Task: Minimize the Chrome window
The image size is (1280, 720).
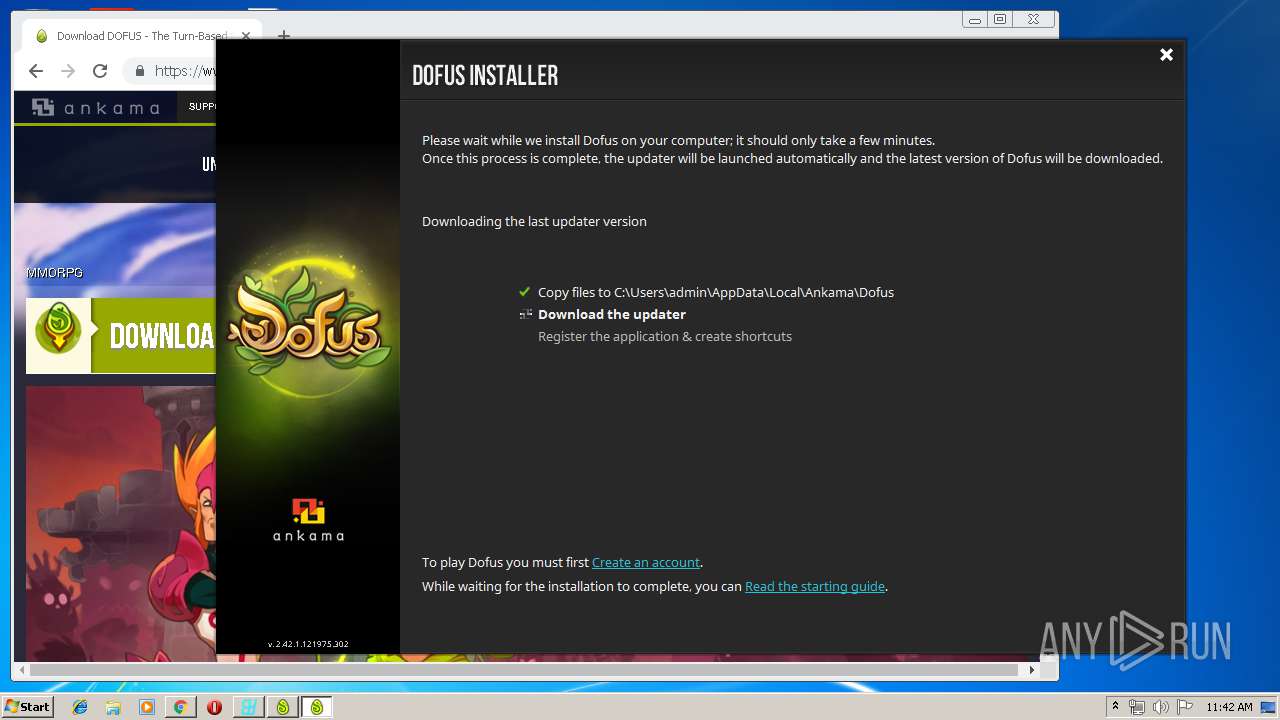Action: pyautogui.click(x=975, y=19)
